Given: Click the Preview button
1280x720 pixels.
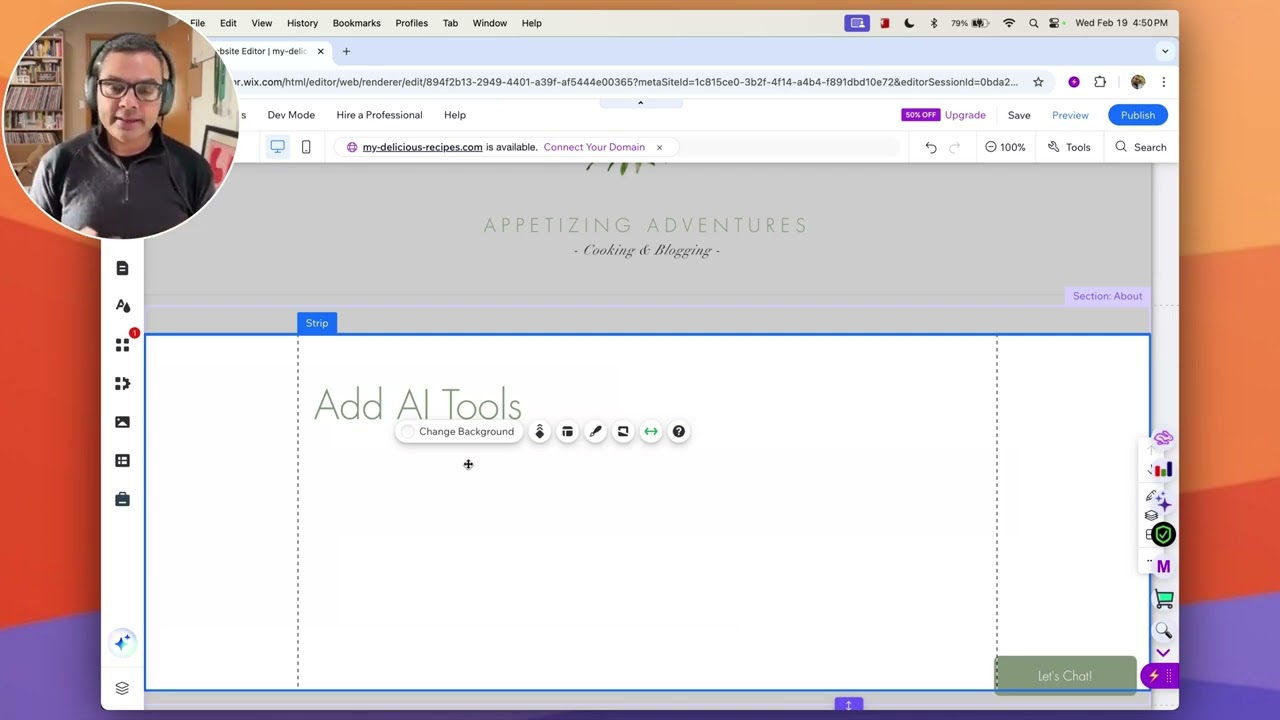Looking at the screenshot, I should click(x=1070, y=115).
